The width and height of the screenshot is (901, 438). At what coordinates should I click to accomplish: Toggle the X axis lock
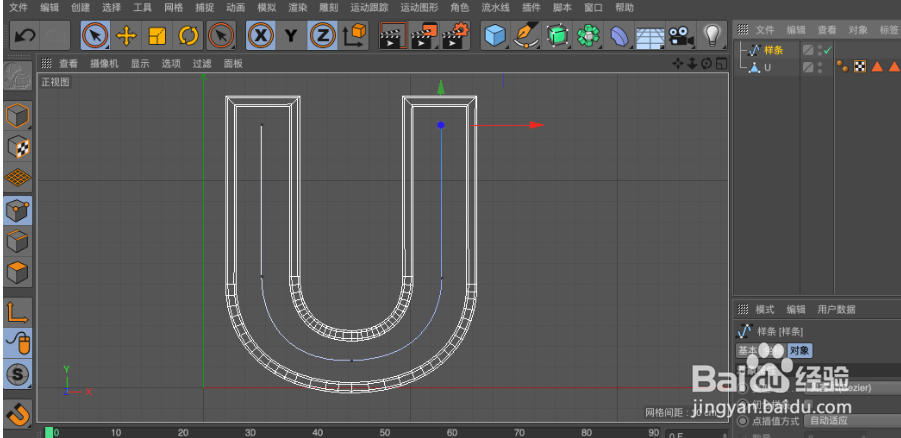260,36
